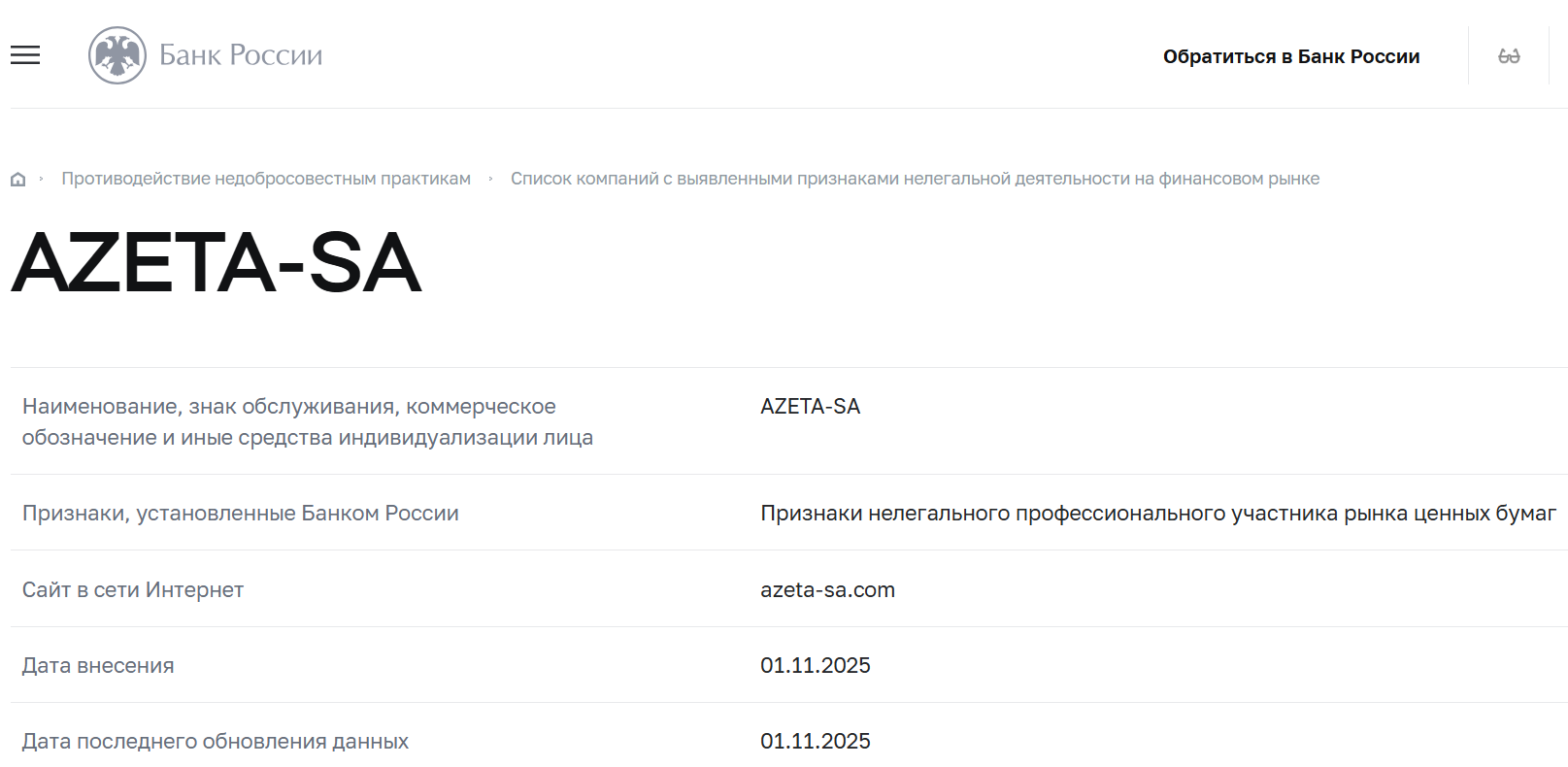Open the menu using the three-line icon
Image resolution: width=1568 pixels, height=767 pixels.
pyautogui.click(x=24, y=55)
